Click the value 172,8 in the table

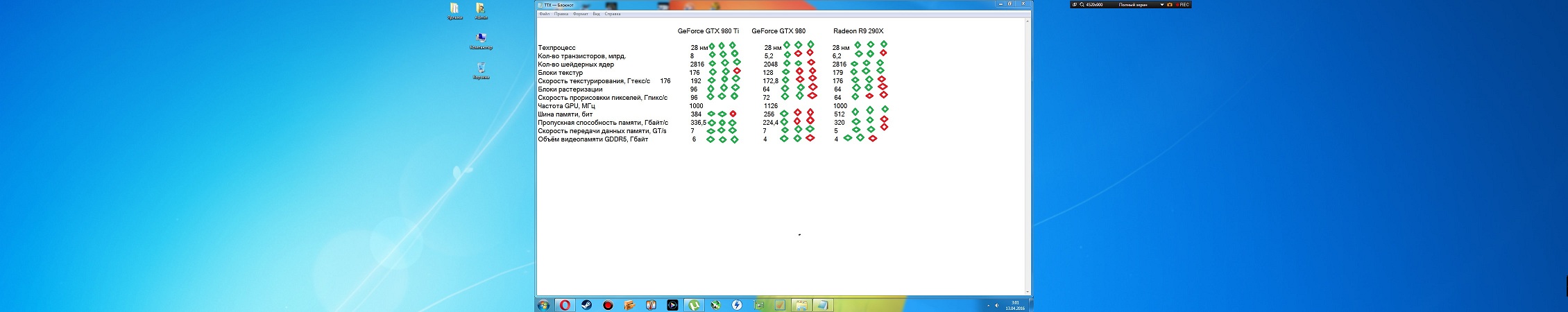click(x=770, y=81)
